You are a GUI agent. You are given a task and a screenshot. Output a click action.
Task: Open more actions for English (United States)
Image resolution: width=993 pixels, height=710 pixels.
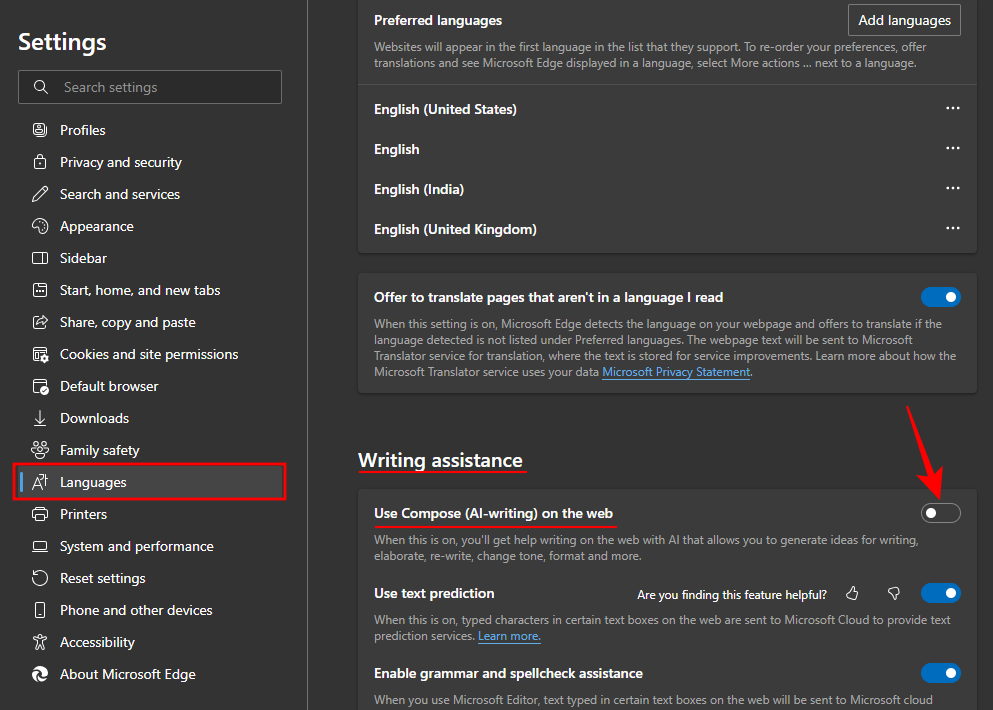tap(952, 109)
